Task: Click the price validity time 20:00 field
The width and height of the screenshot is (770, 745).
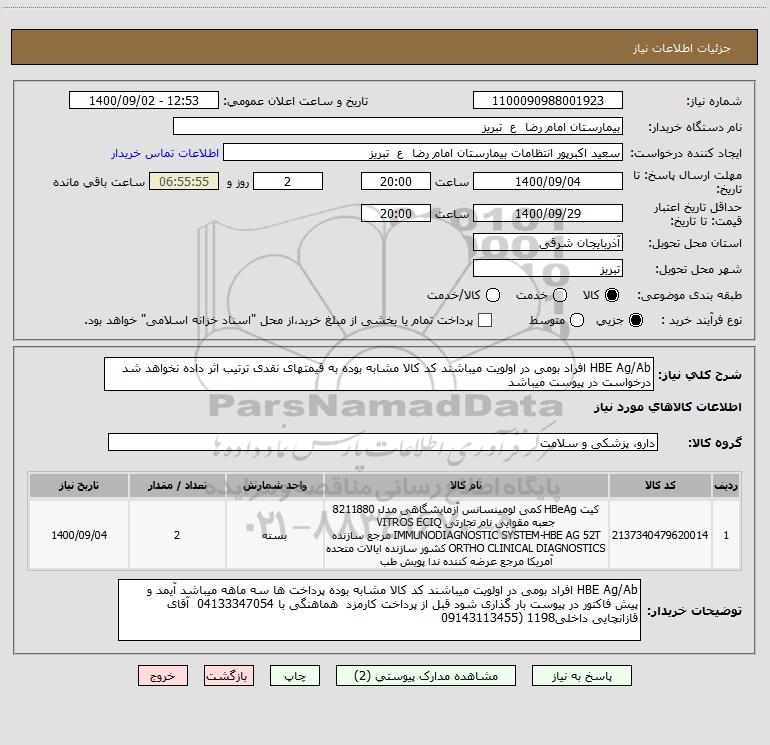Action: pyautogui.click(x=396, y=213)
